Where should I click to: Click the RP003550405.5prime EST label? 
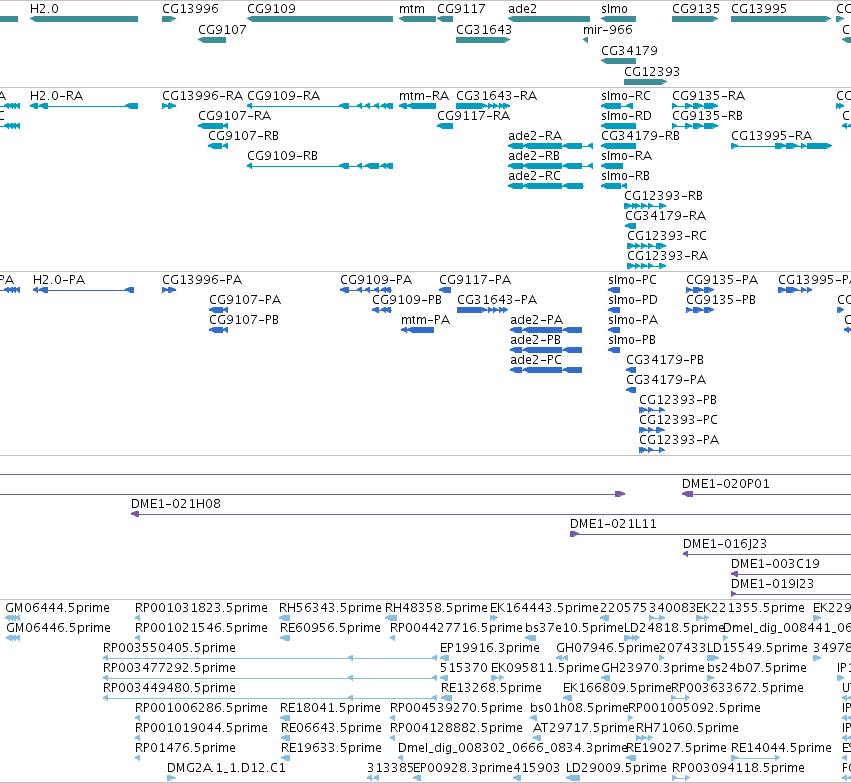coord(169,648)
